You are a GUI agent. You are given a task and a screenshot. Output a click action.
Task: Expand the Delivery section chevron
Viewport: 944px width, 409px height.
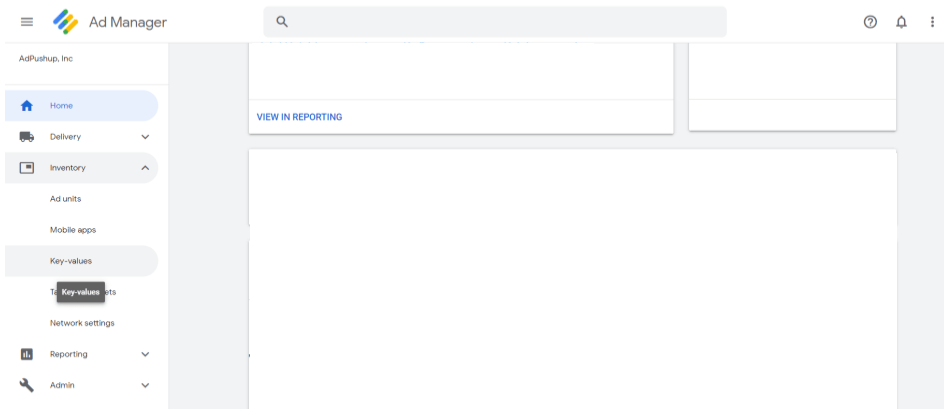click(145, 137)
